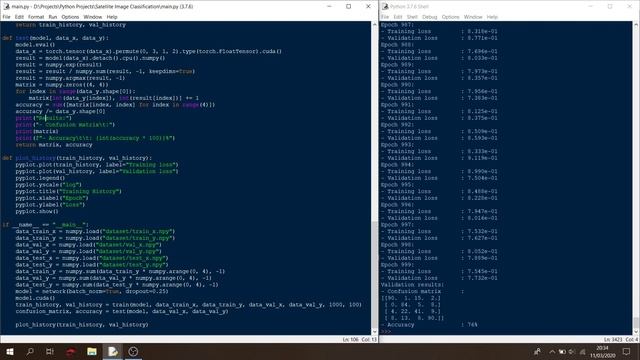Open Edit menu in Python Shell window
The height and width of the screenshot is (360, 640).
tap(398, 17)
